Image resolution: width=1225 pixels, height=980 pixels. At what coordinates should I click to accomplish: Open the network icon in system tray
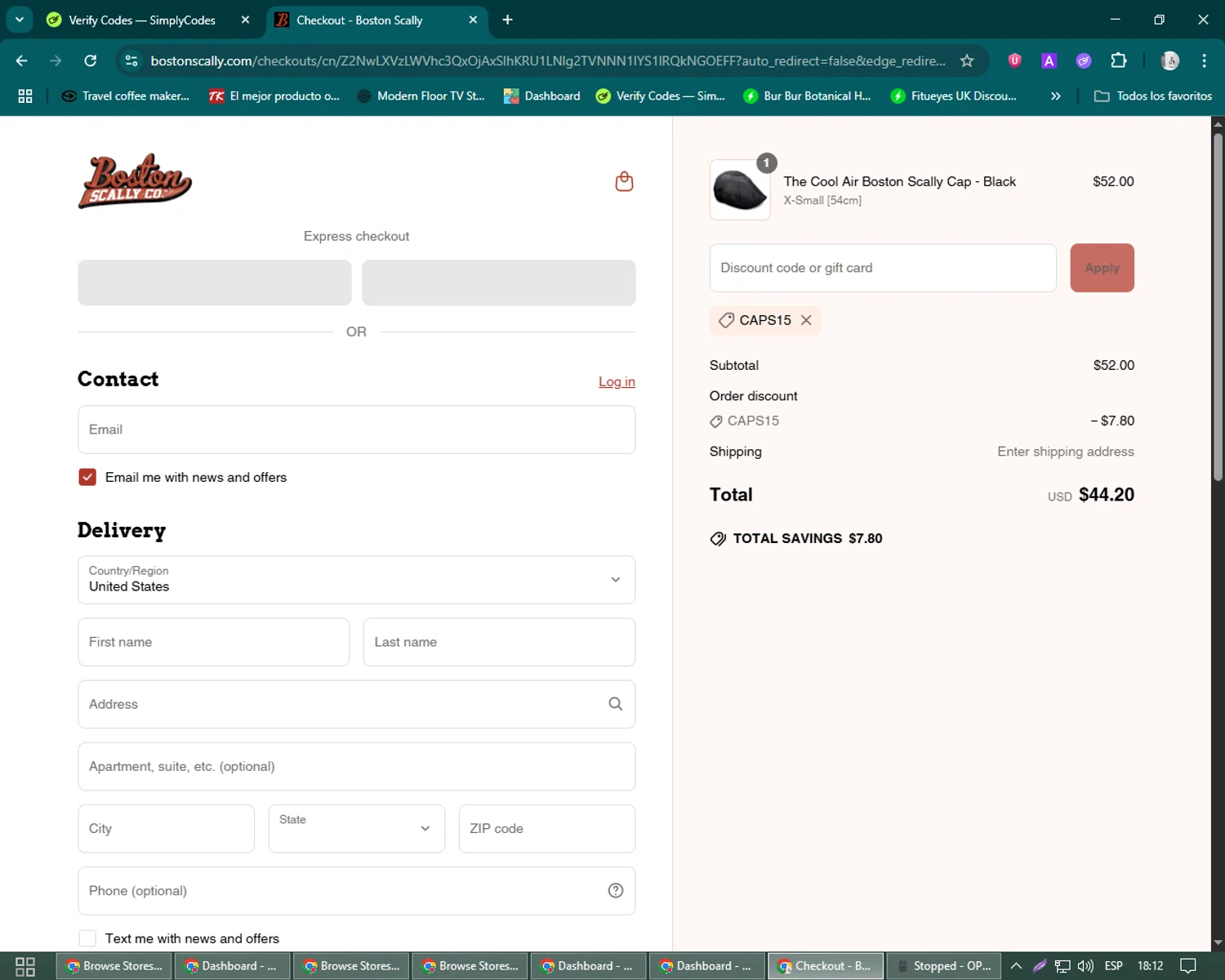click(x=1062, y=966)
